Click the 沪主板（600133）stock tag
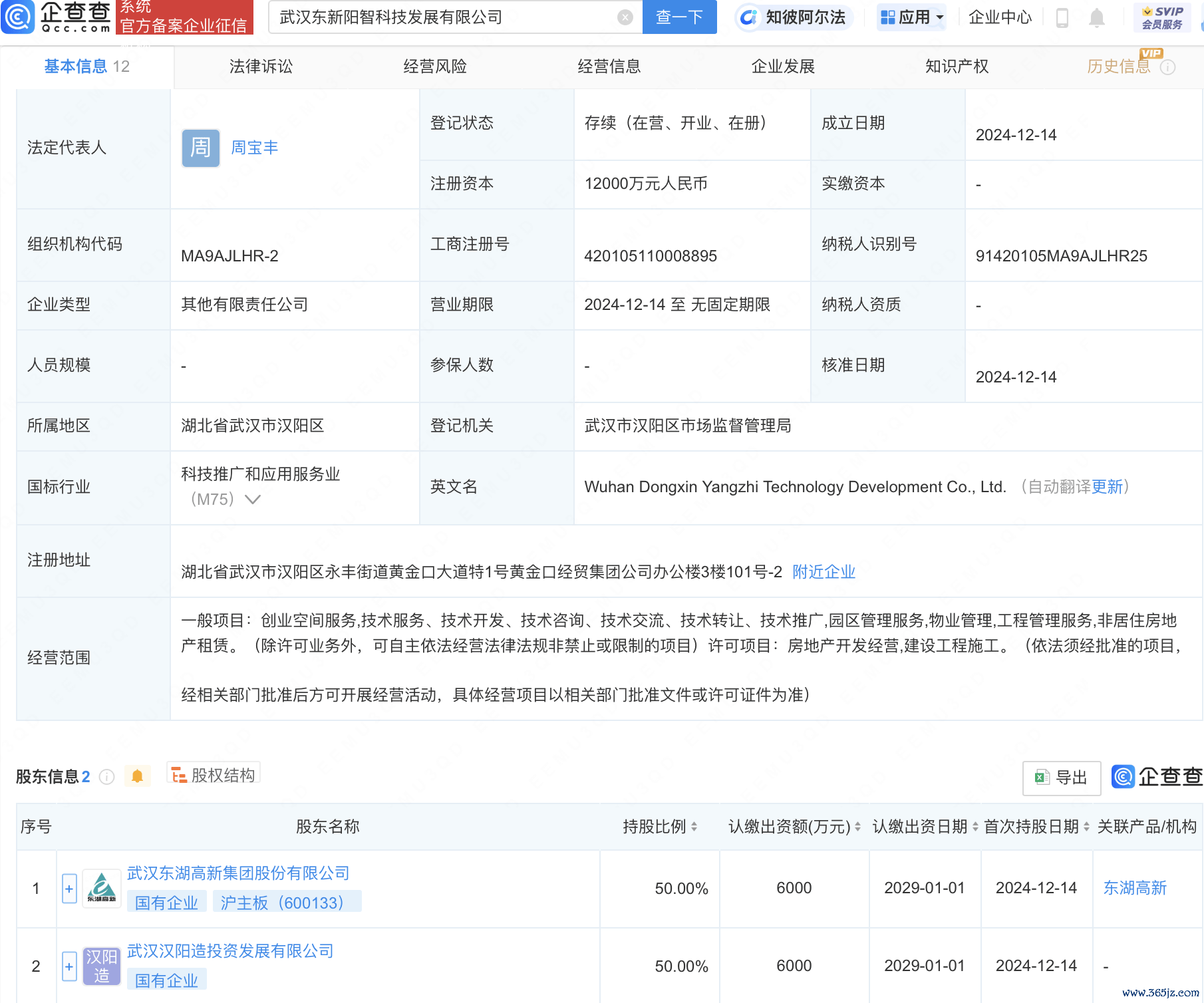 click(x=287, y=903)
